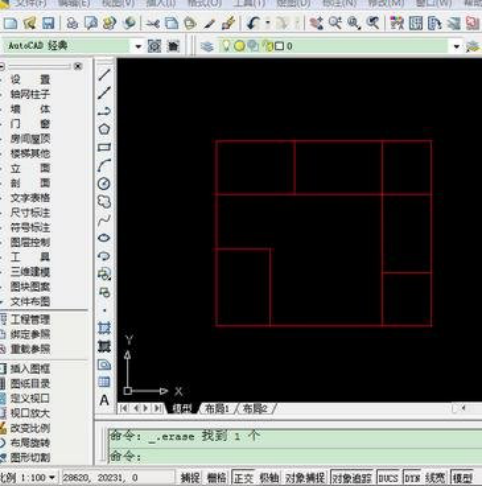Select the Multiline text A tool
The width and height of the screenshot is (483, 487).
(104, 400)
